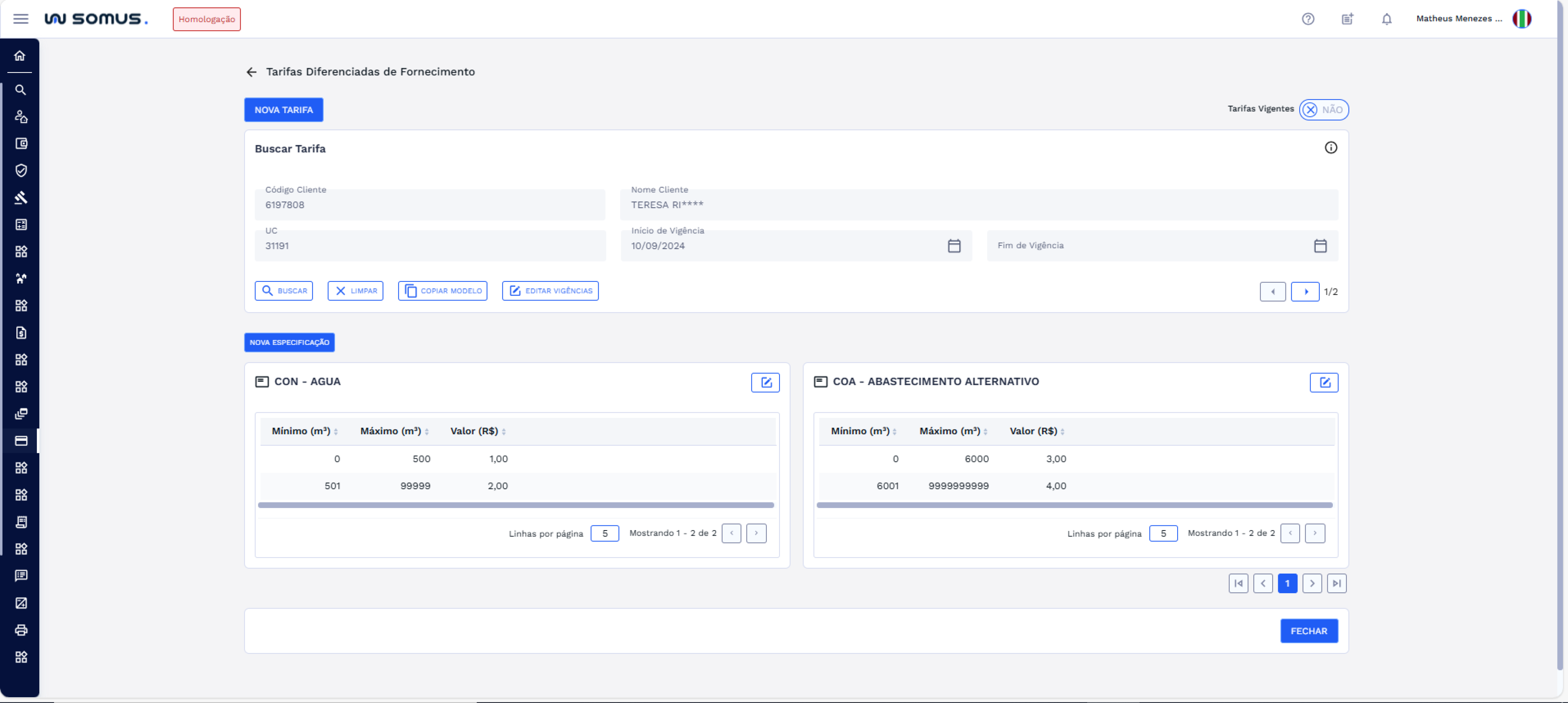Screen dimensions: 1568x703
Task: Click the Código Cliente input field
Action: [430, 205]
